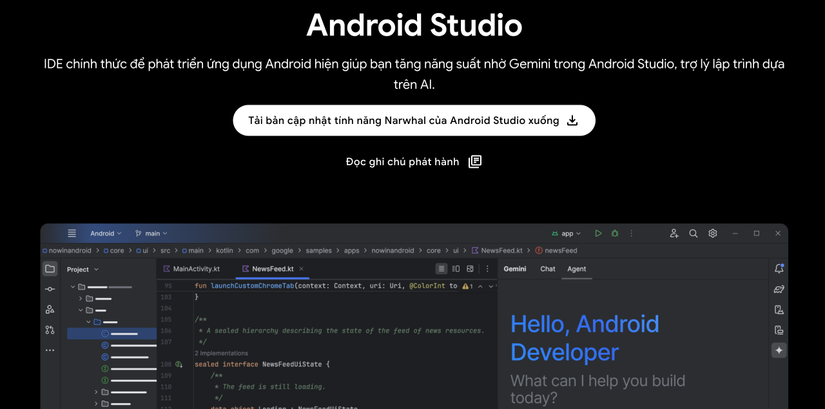Image resolution: width=825 pixels, height=409 pixels.
Task: Open the Android project dropdown
Action: pyautogui.click(x=105, y=233)
